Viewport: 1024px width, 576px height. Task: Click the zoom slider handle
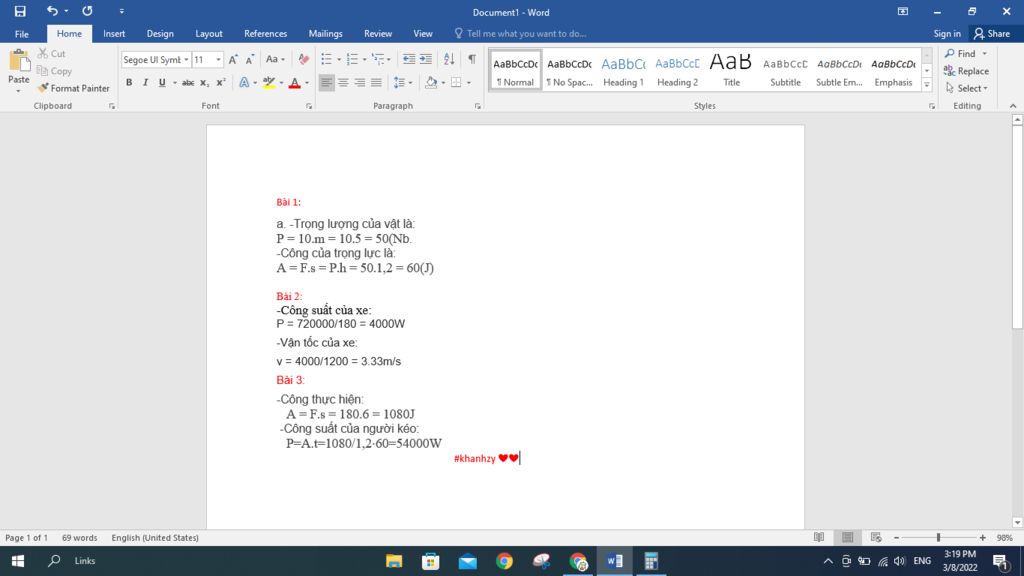tap(938, 537)
